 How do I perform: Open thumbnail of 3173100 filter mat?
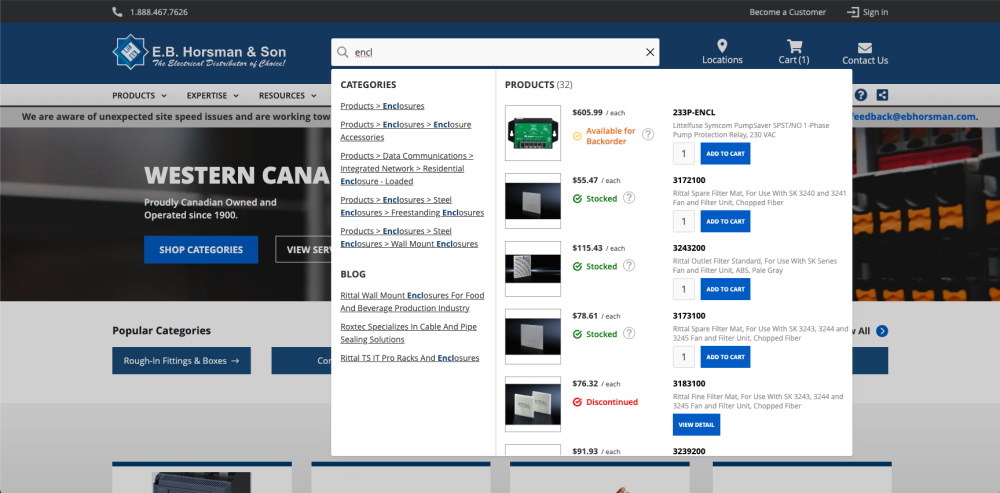pyautogui.click(x=533, y=336)
